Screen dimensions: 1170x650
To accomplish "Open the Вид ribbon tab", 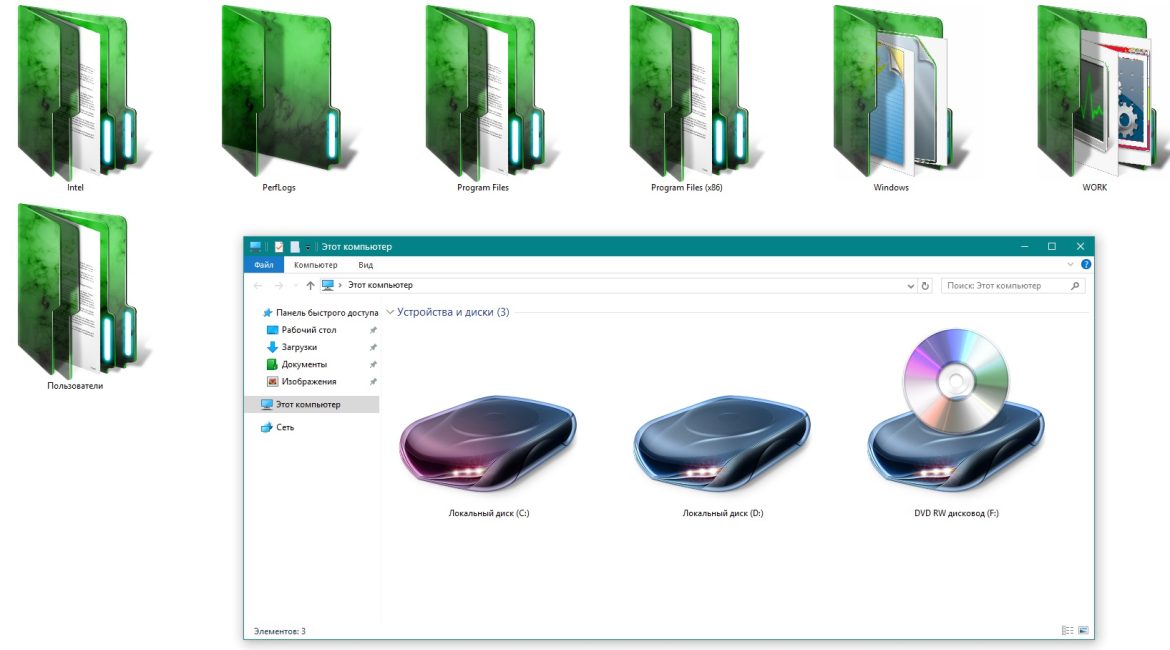I will 365,266.
